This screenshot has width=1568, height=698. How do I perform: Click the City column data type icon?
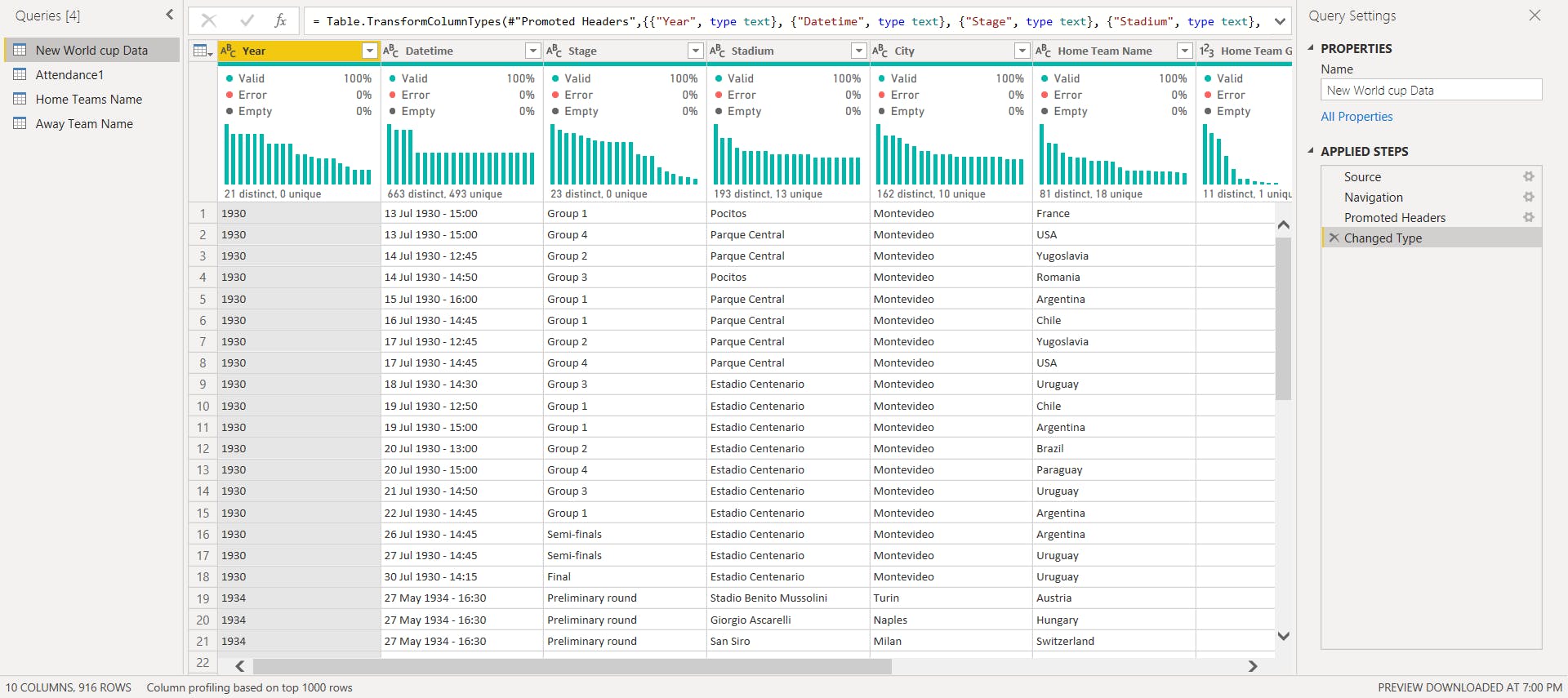(880, 51)
